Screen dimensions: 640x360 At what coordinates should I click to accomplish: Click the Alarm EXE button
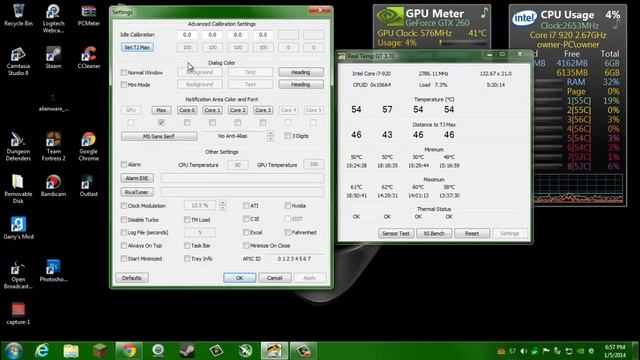137,178
